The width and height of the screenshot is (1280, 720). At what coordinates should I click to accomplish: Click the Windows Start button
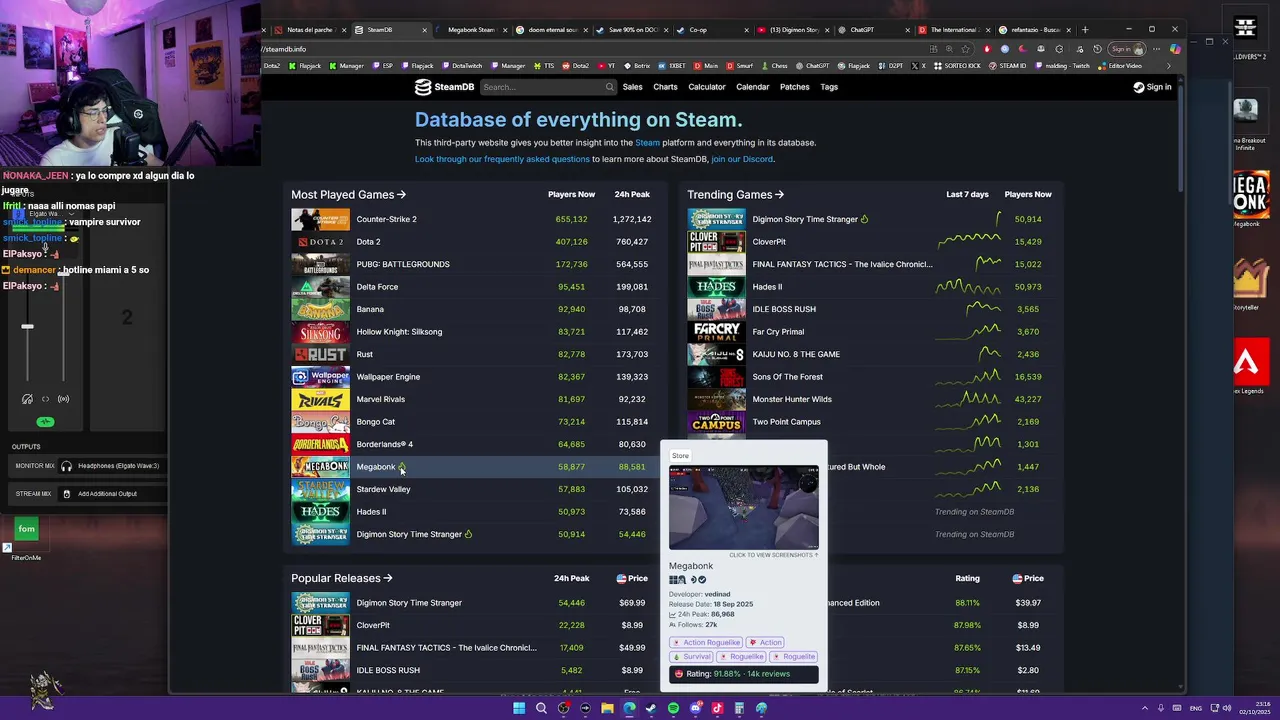tap(519, 708)
